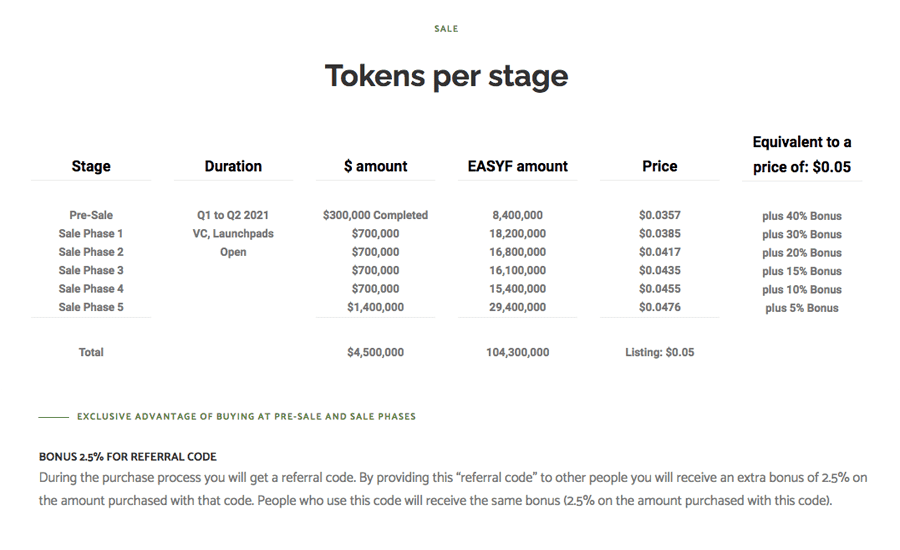Click the $0.0417 price cell
The image size is (900, 550).
(x=660, y=252)
